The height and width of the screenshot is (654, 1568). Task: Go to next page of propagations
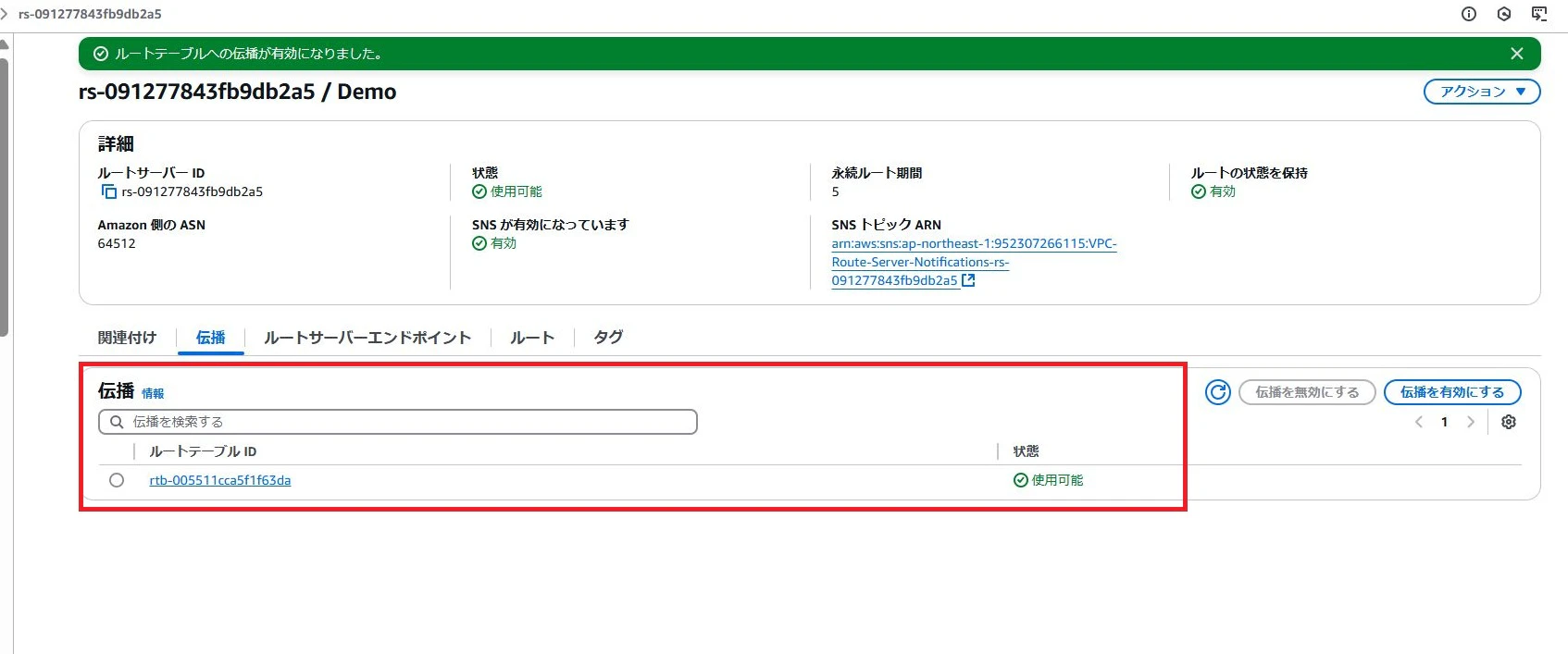click(1470, 422)
